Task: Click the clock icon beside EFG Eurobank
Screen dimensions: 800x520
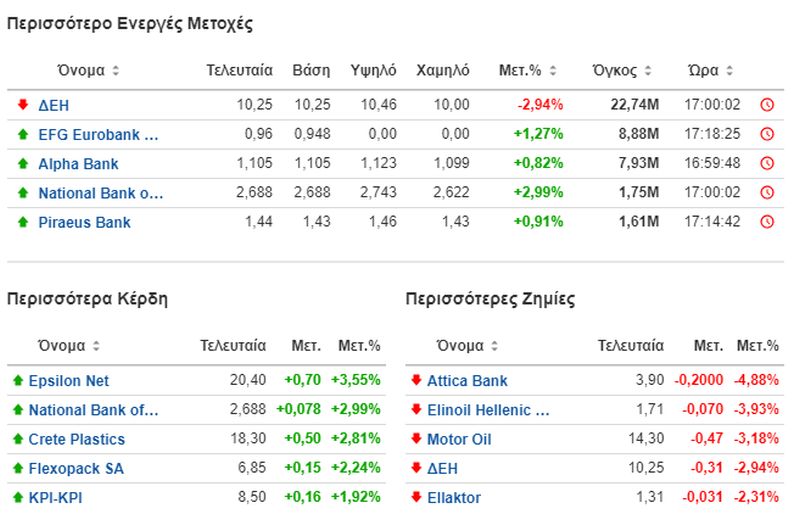Action: (x=767, y=134)
